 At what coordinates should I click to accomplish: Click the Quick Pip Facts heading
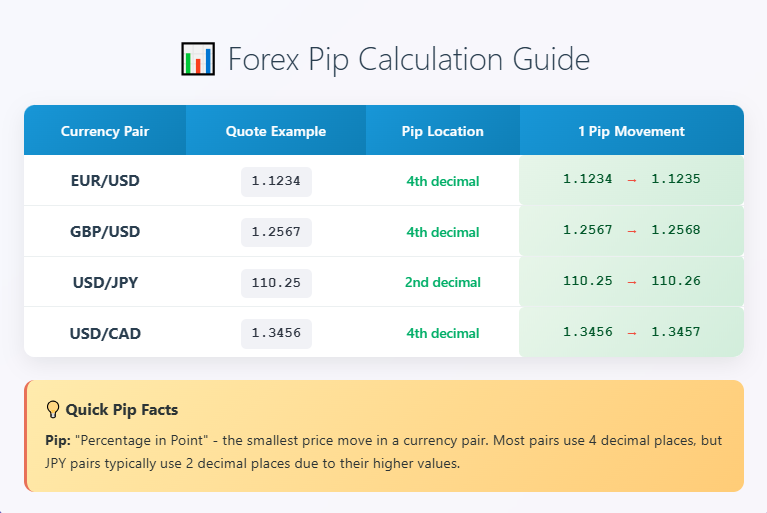click(x=121, y=410)
